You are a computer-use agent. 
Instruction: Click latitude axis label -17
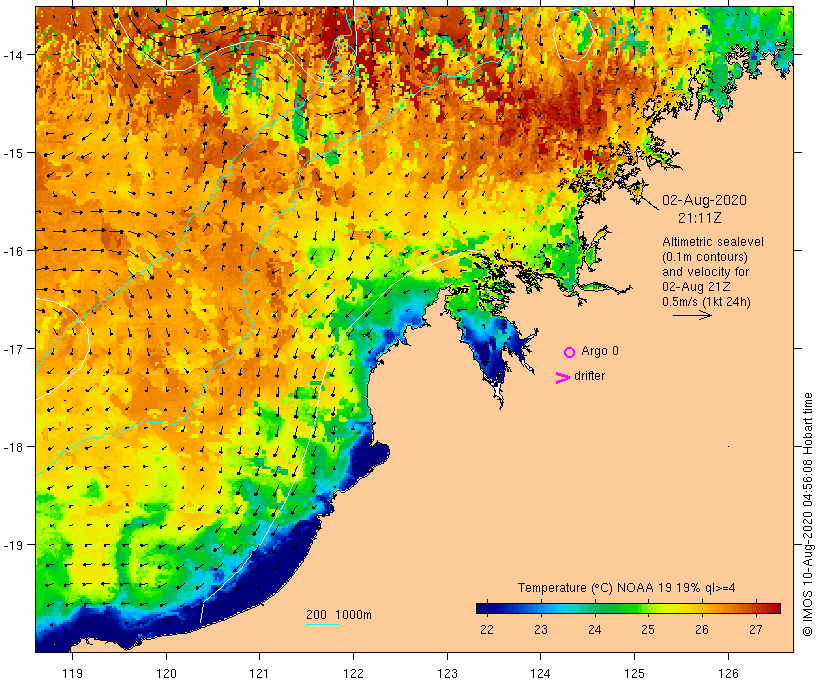point(13,349)
